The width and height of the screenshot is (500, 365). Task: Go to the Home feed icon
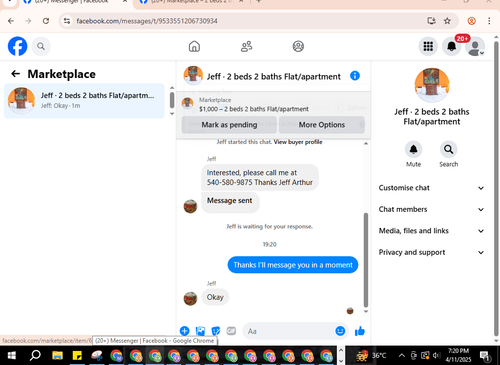click(x=194, y=46)
